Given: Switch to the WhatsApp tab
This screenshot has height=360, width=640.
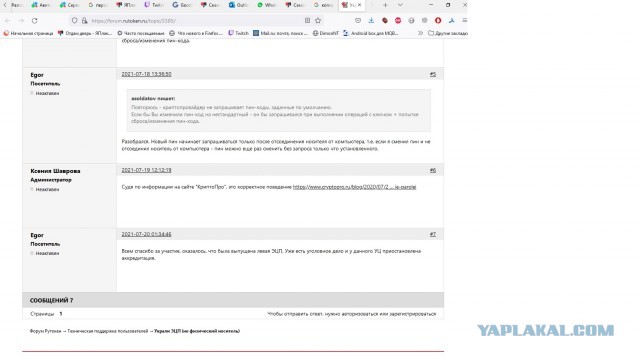Looking at the screenshot, I should (x=267, y=5).
